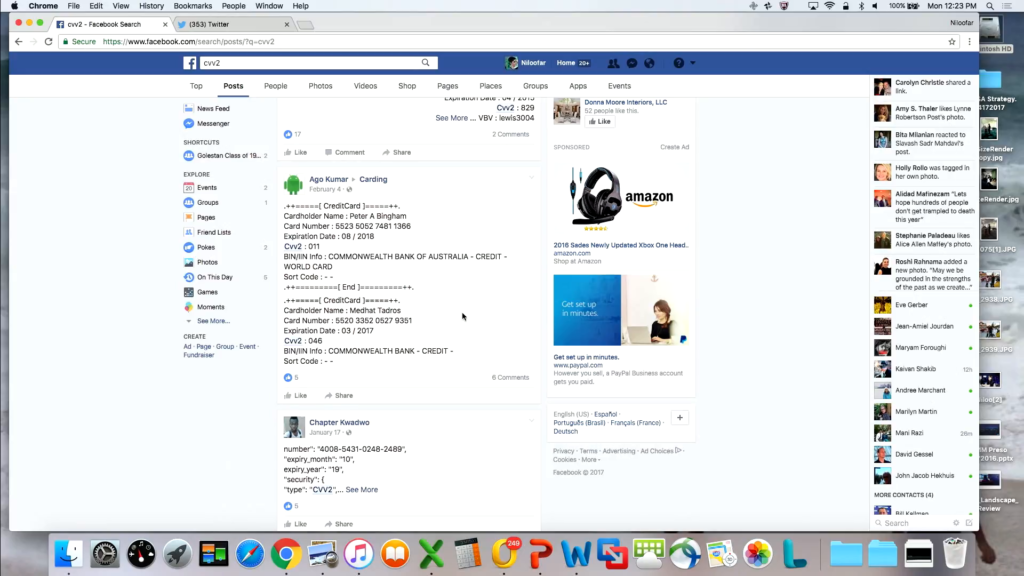Open News Feed in left sidebar
This screenshot has height=576, width=1024.
(x=213, y=109)
